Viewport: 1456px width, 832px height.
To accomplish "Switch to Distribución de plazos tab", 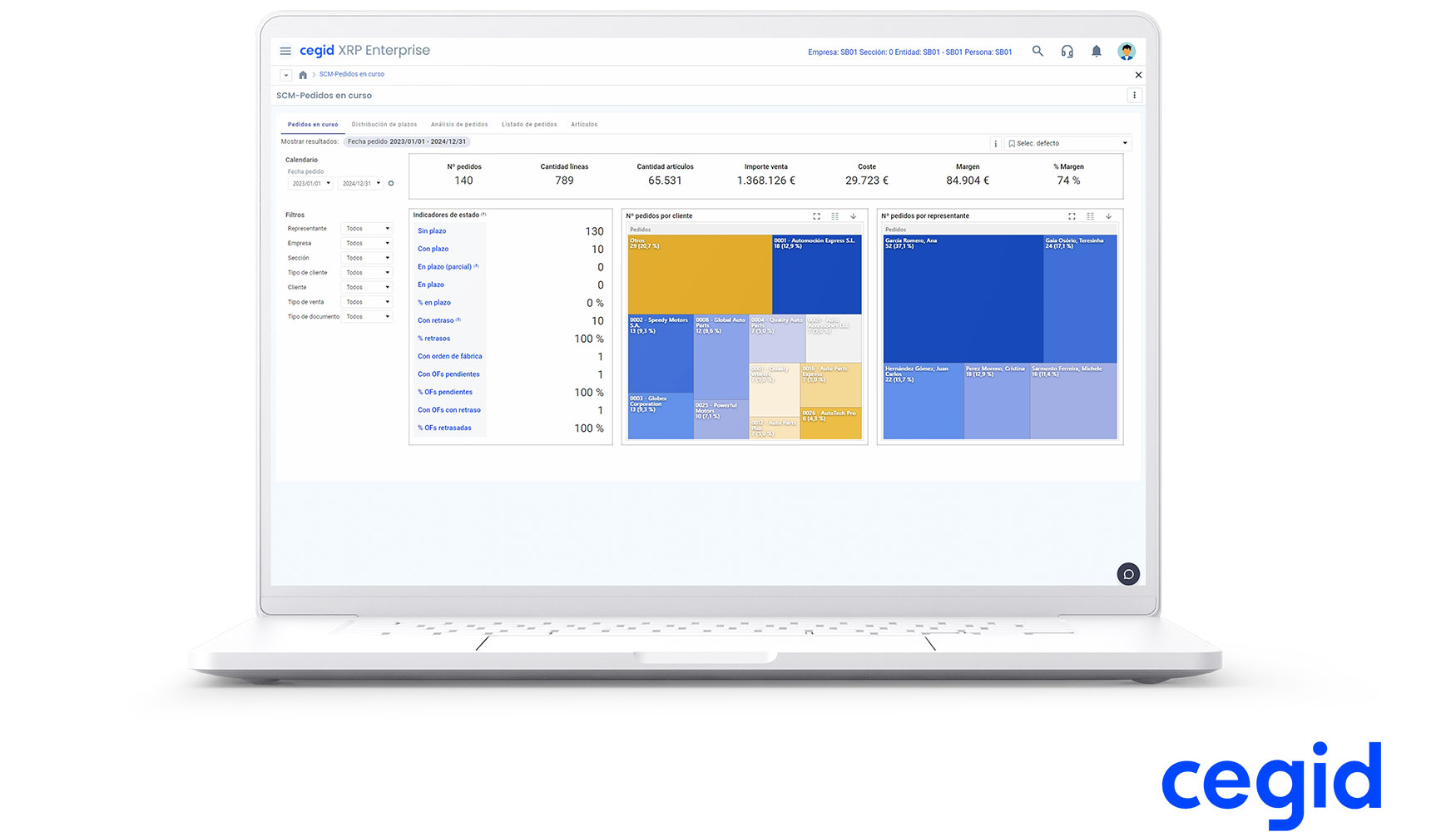I will (384, 125).
